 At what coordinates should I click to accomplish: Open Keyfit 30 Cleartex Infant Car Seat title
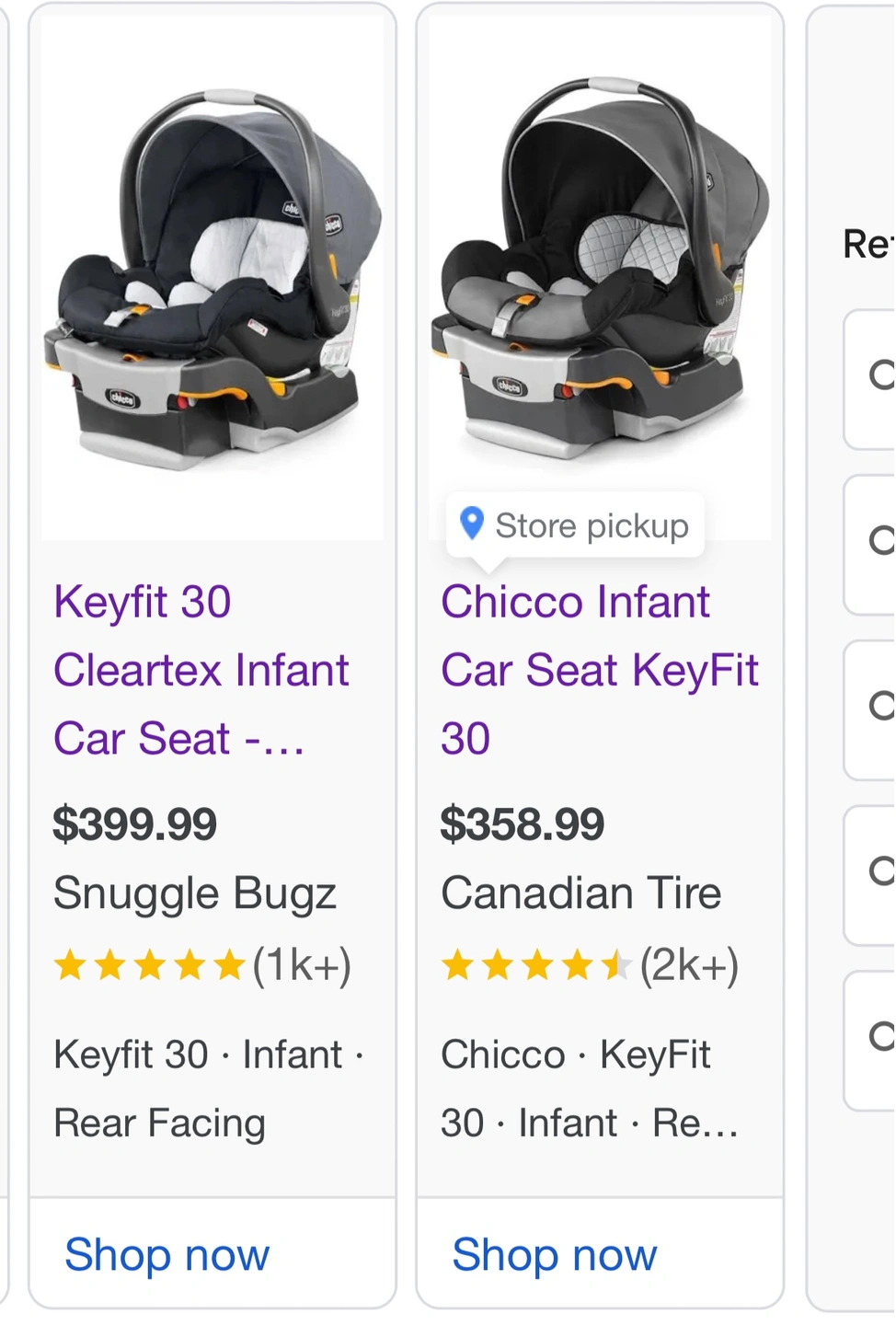201,670
